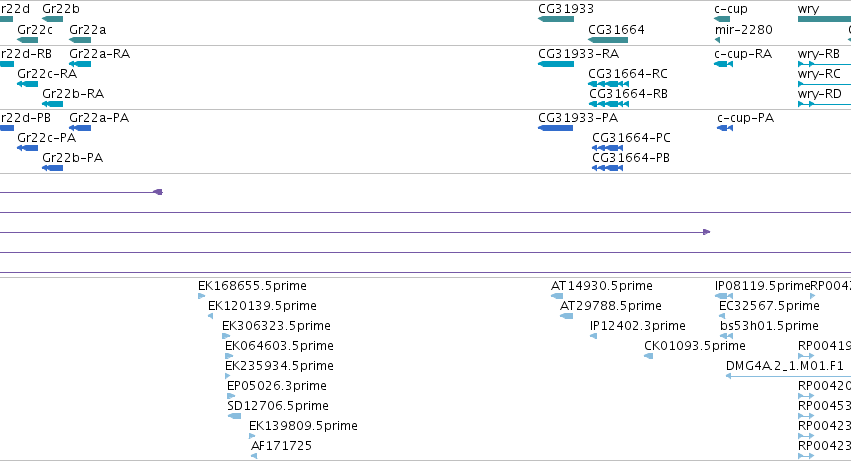Click the purple arrowhead ending before c-cup
The width and height of the screenshot is (851, 461).
[706, 232]
